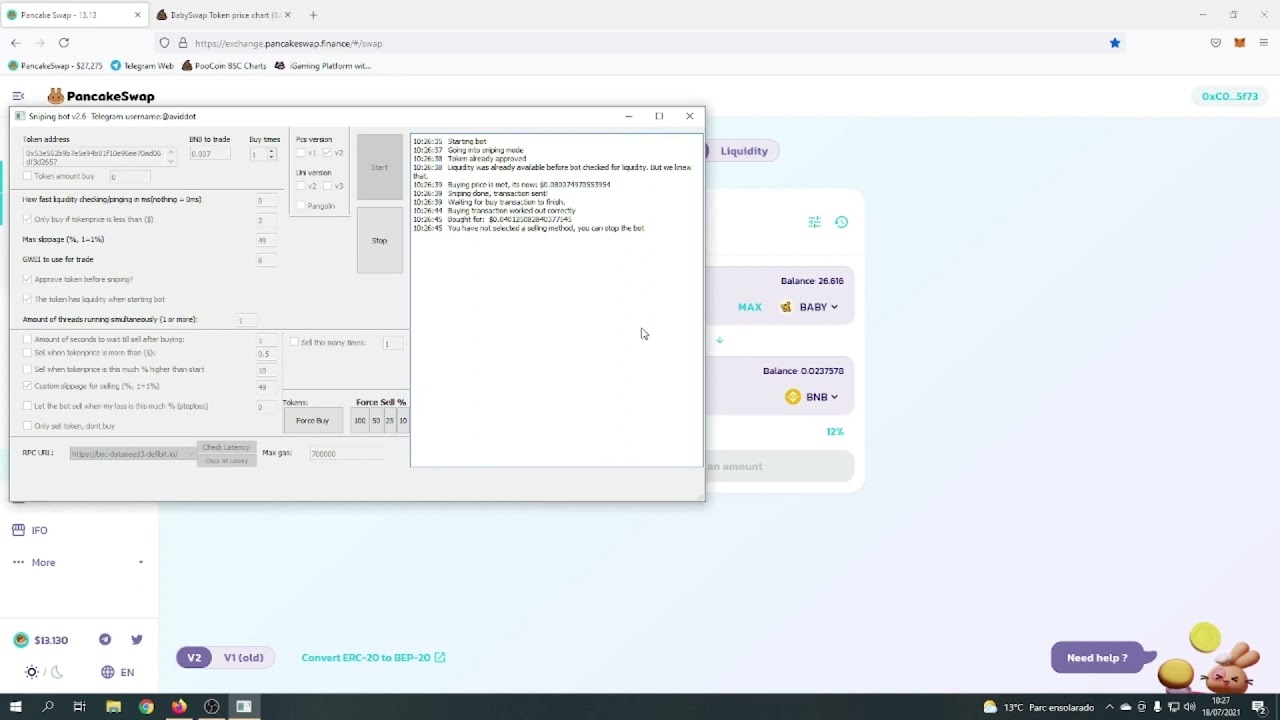Screen dimensions: 1280x720
Task: Bookmark star icon in address bar
Action: coord(1115,43)
